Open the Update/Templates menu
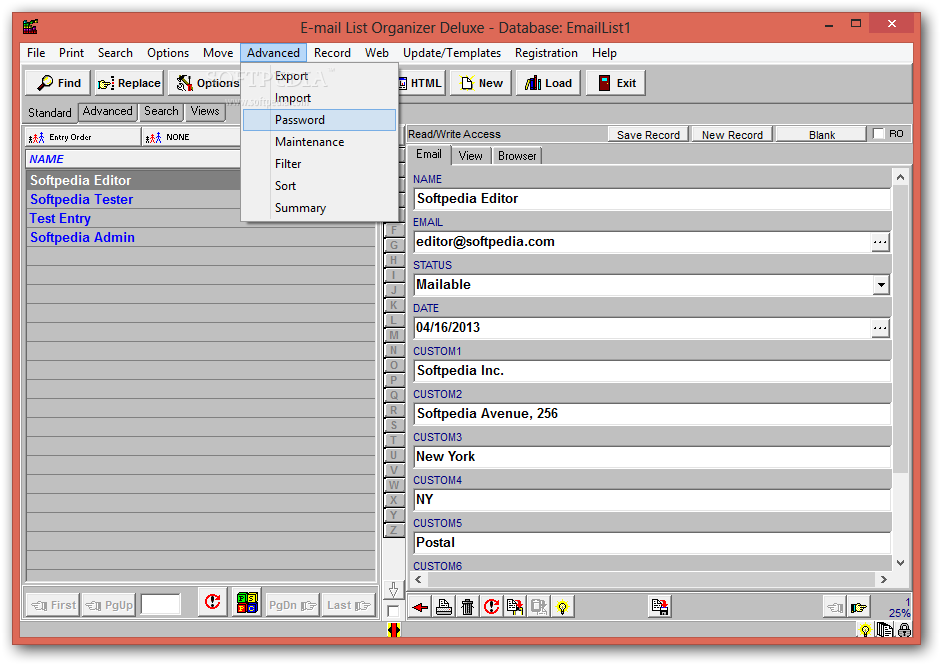Image resolution: width=941 pixels, height=665 pixels. (452, 53)
